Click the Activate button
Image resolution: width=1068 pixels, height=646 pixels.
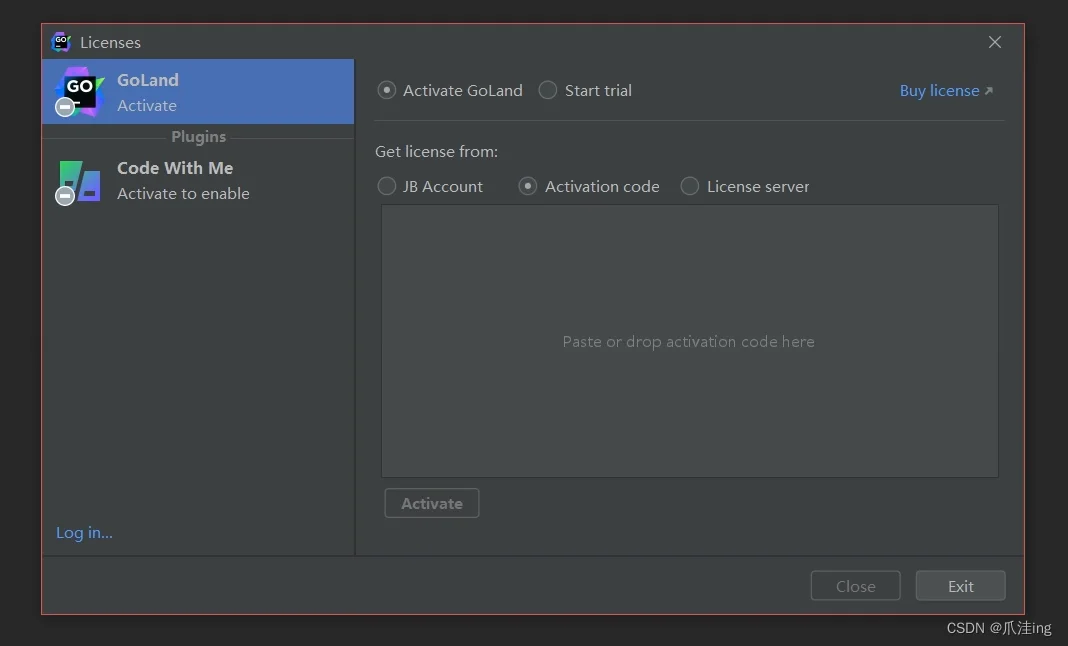point(432,503)
